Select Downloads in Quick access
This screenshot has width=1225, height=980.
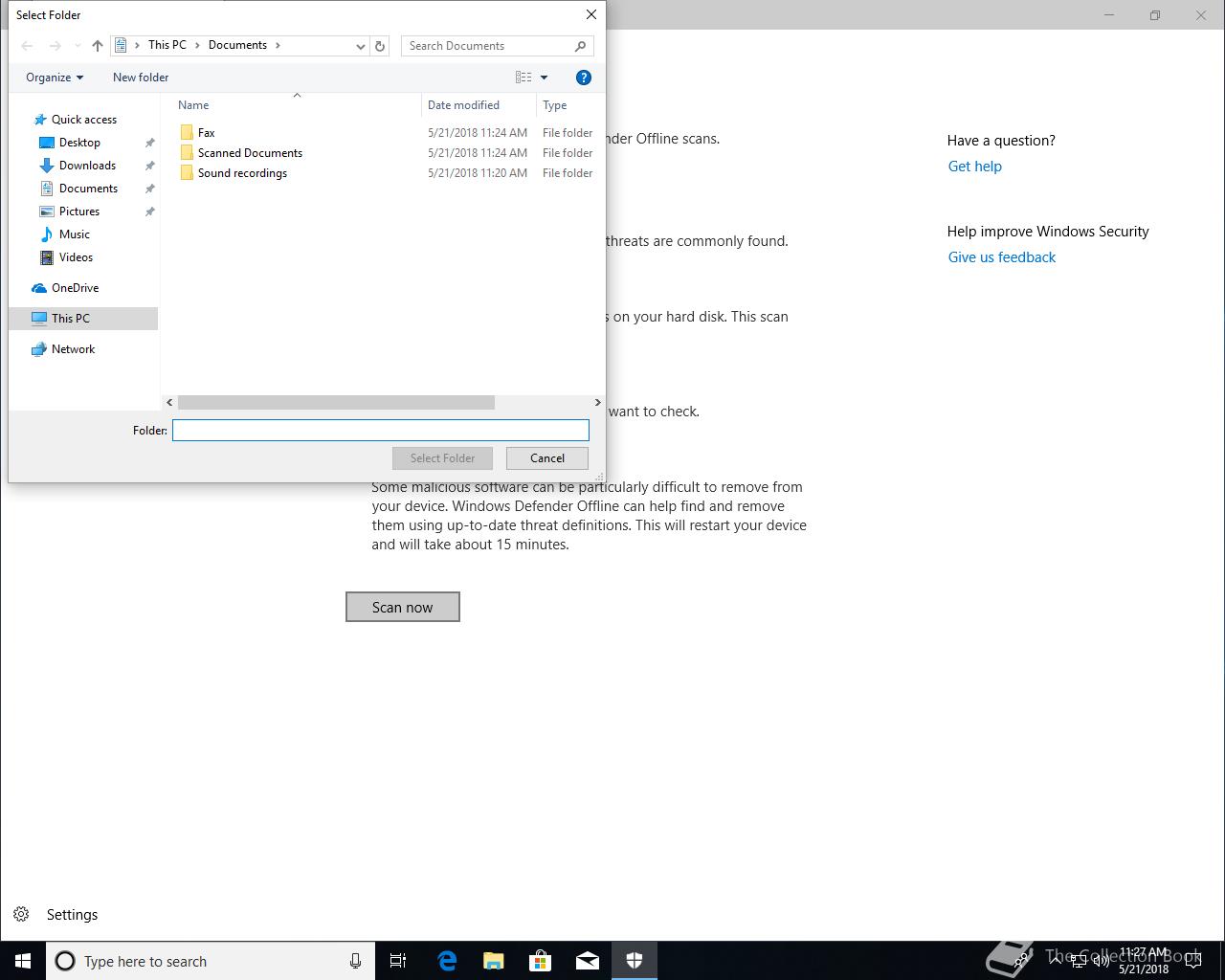pos(87,166)
